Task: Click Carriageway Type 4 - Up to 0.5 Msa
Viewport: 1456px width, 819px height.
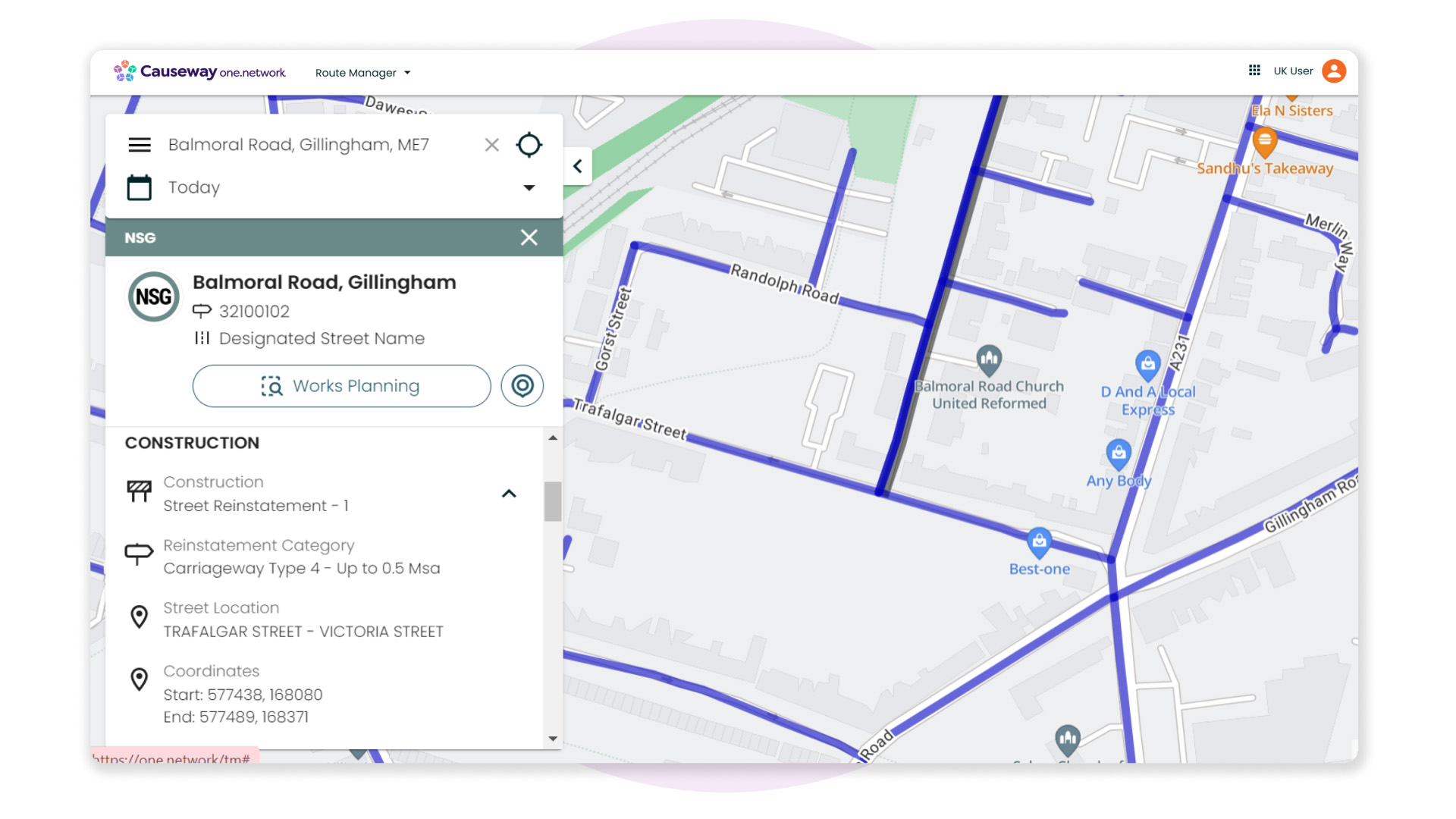Action: click(302, 569)
